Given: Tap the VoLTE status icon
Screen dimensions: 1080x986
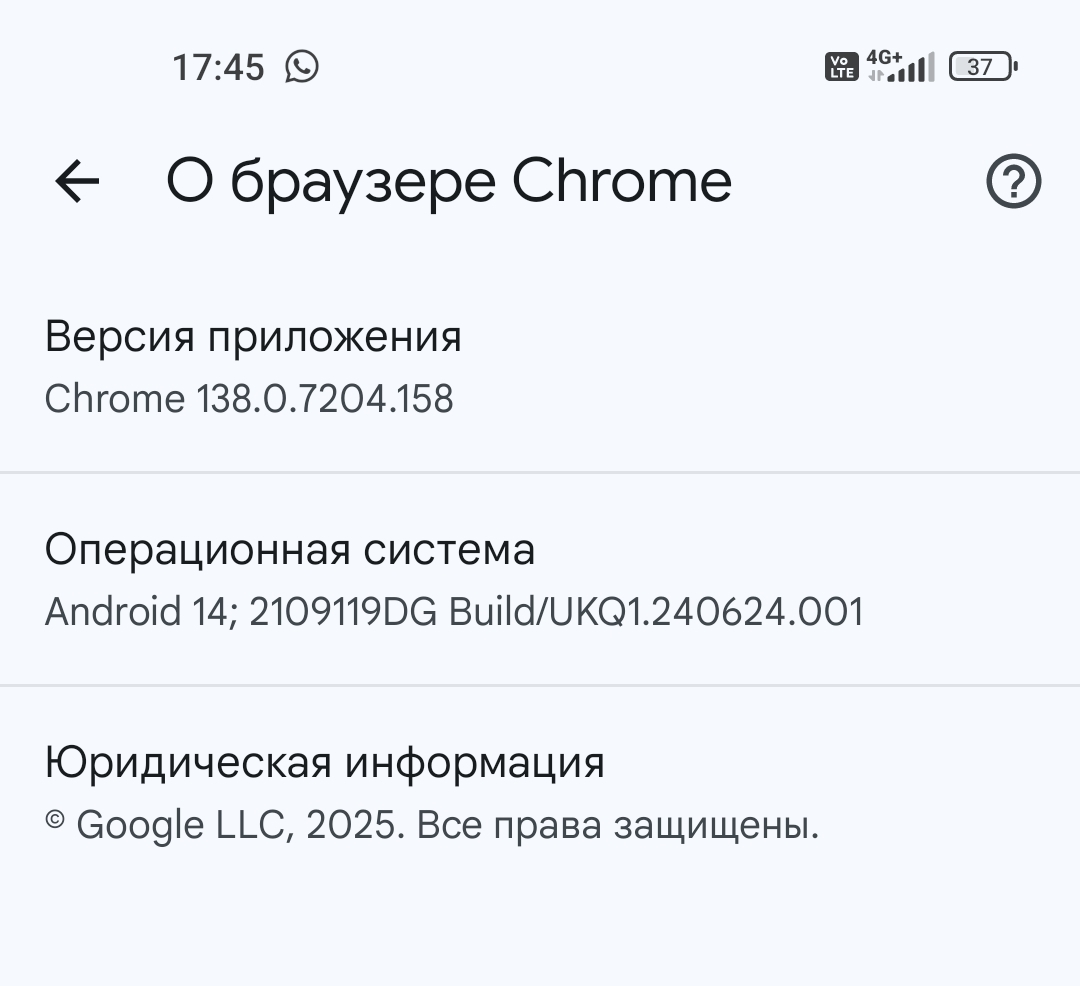Looking at the screenshot, I should (841, 67).
